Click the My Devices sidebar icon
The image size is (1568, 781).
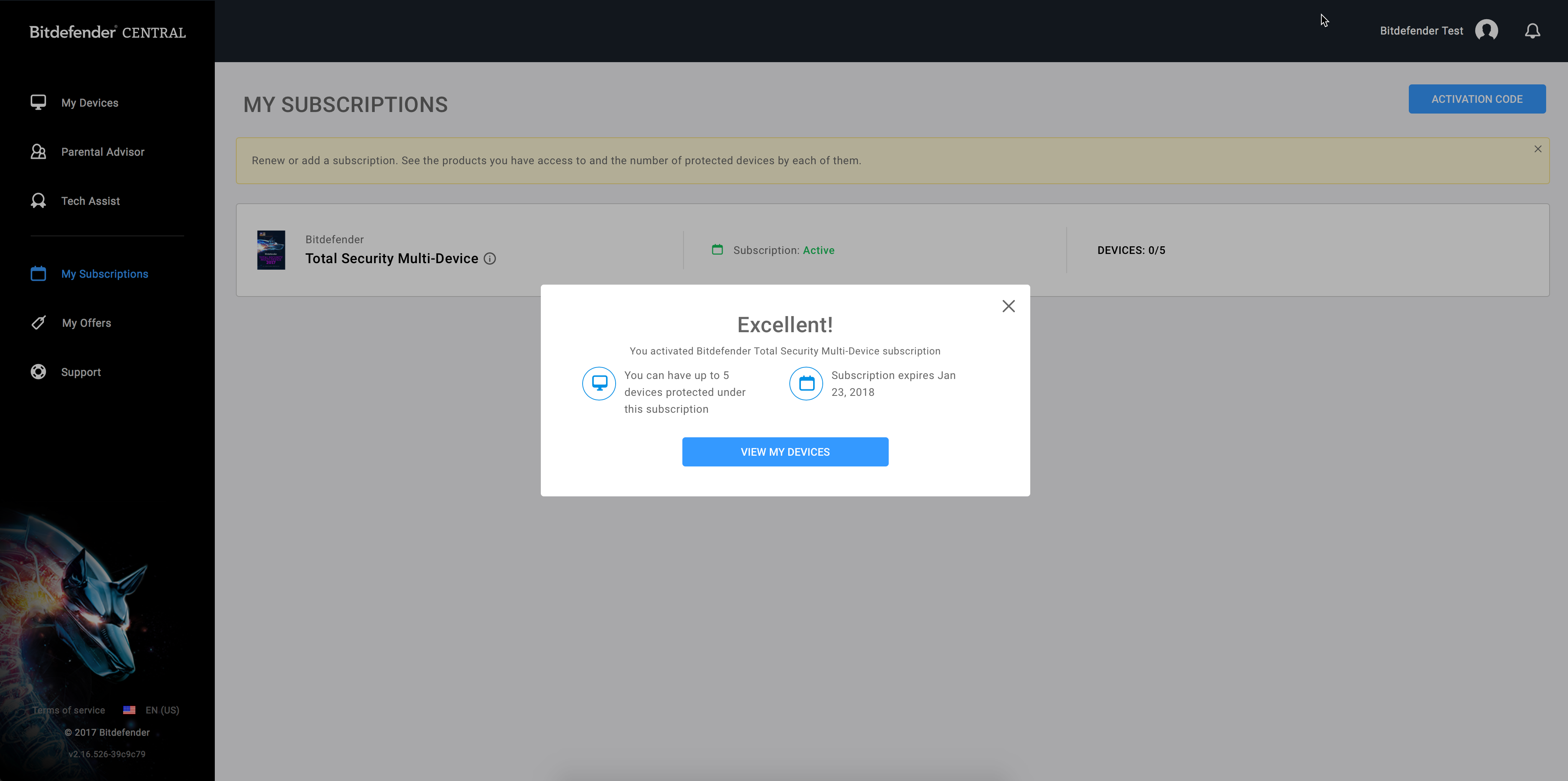pyautogui.click(x=38, y=102)
